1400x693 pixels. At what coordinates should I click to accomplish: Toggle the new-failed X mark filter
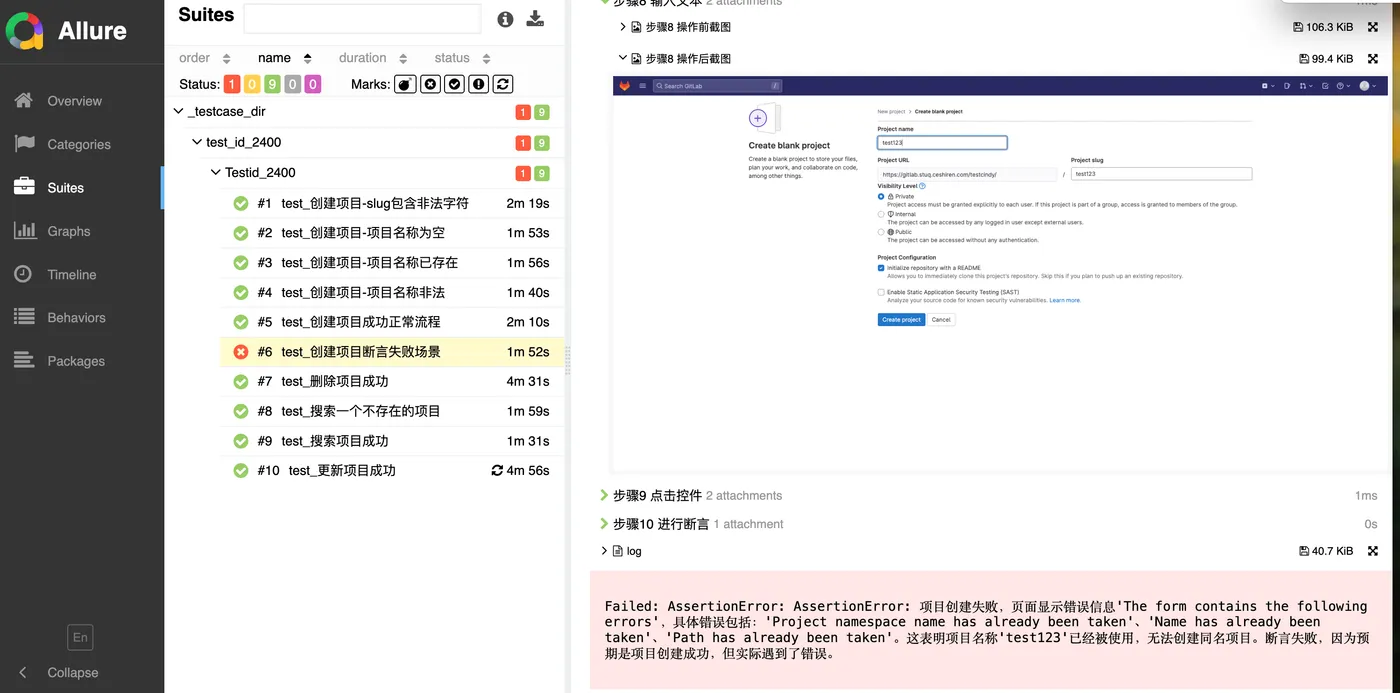(x=430, y=84)
